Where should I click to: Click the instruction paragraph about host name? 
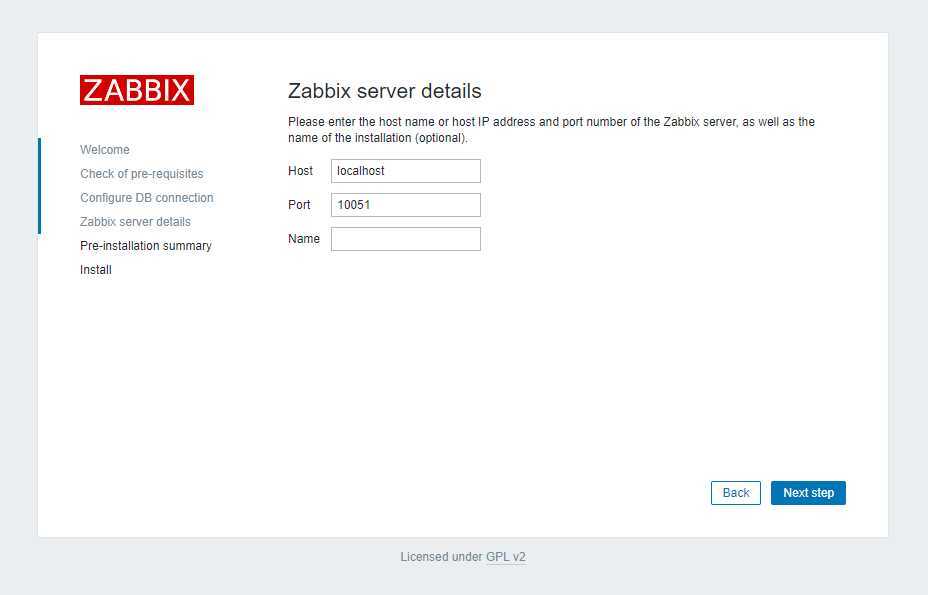[552, 130]
